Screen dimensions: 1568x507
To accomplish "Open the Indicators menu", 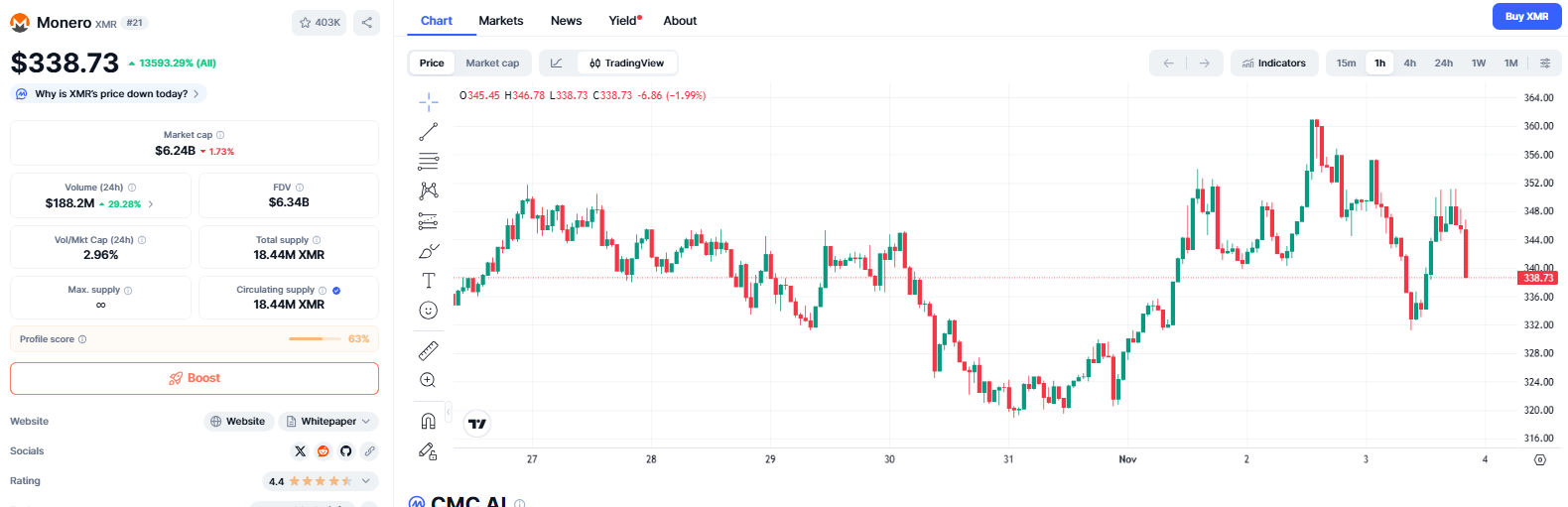I will 1274,63.
